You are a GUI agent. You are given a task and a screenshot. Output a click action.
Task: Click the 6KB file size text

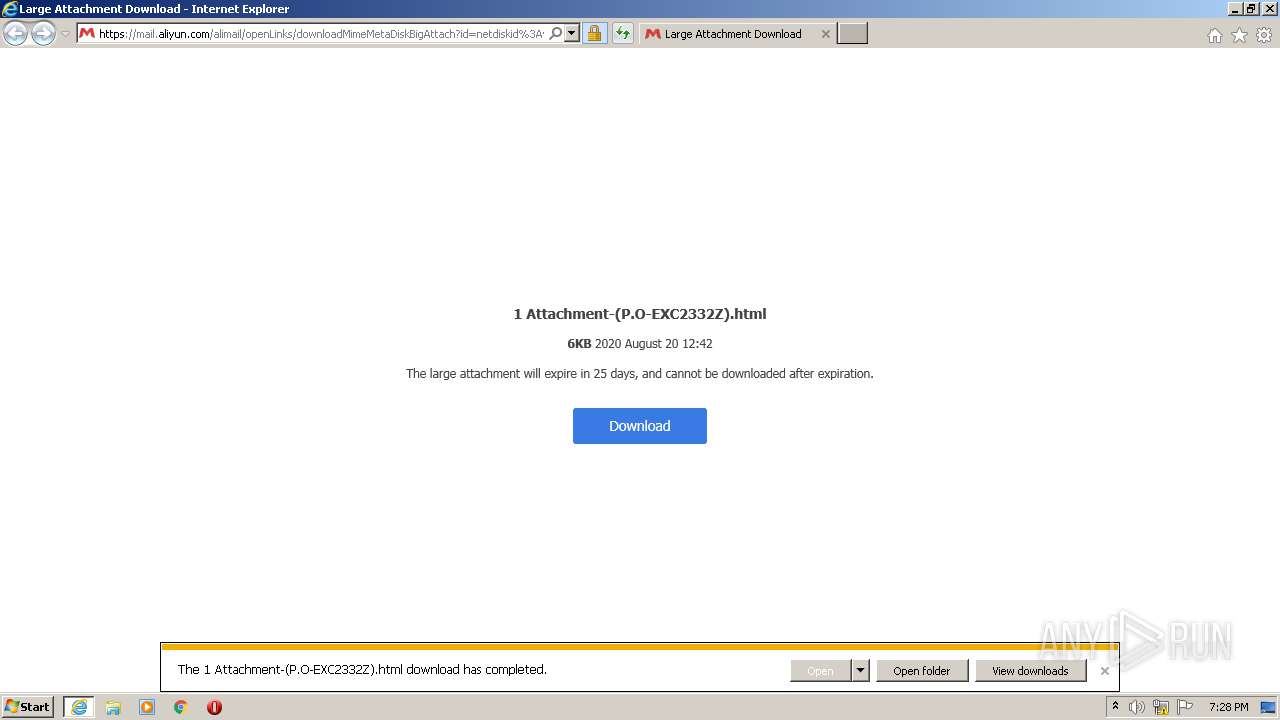point(579,344)
